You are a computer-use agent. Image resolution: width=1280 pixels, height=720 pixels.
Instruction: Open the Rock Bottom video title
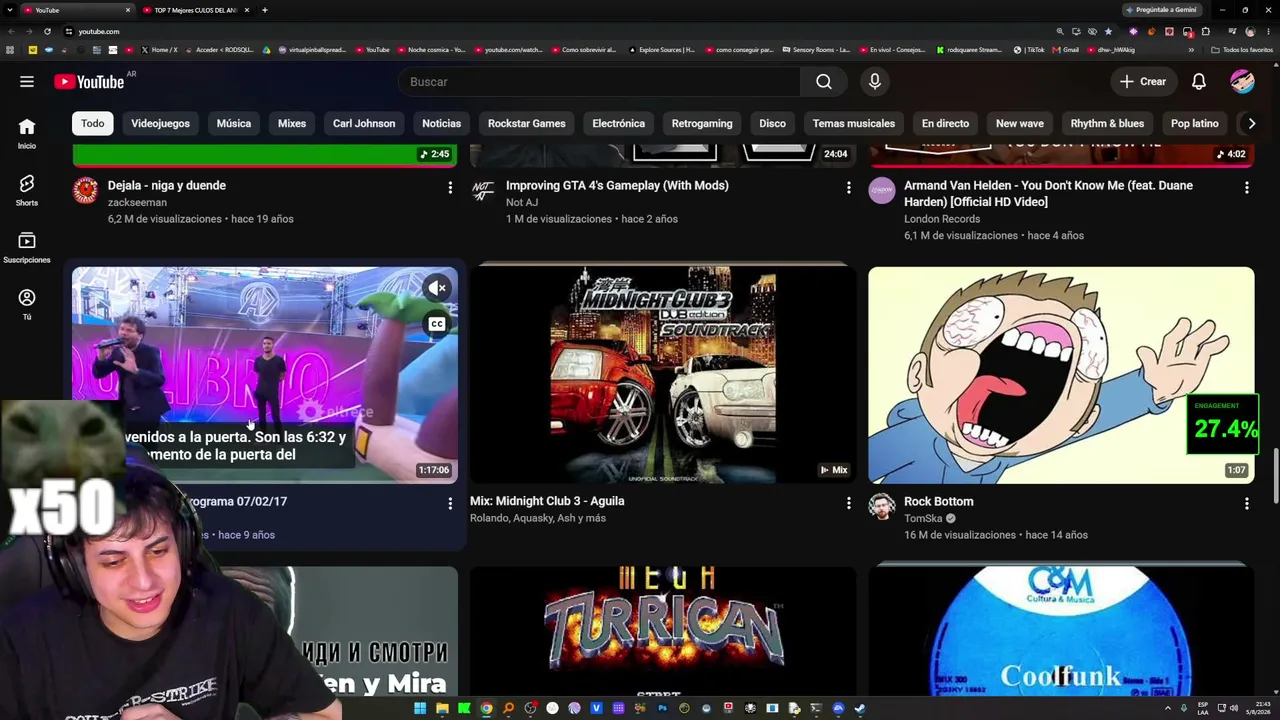tap(939, 501)
